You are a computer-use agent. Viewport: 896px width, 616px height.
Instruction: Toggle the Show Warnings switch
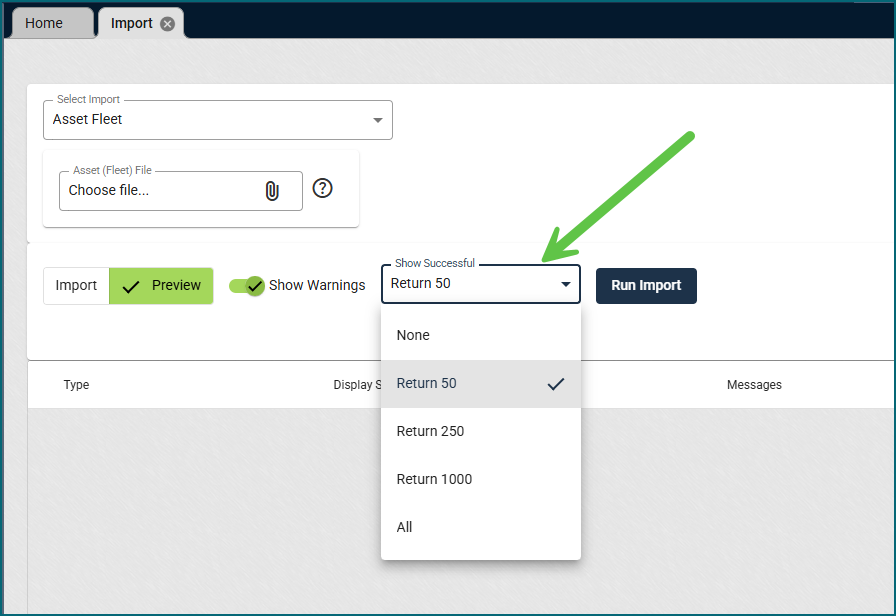coord(246,286)
